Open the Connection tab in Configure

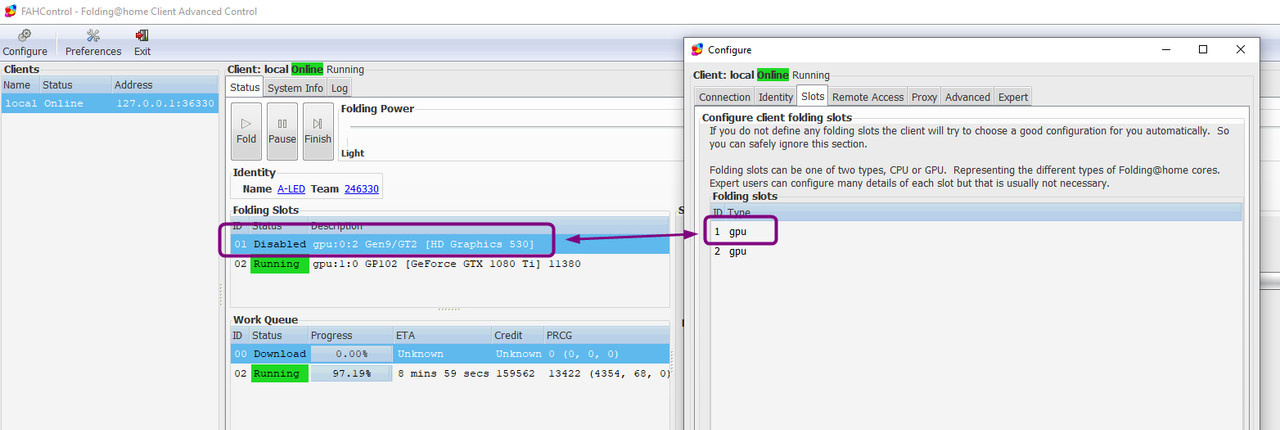724,97
